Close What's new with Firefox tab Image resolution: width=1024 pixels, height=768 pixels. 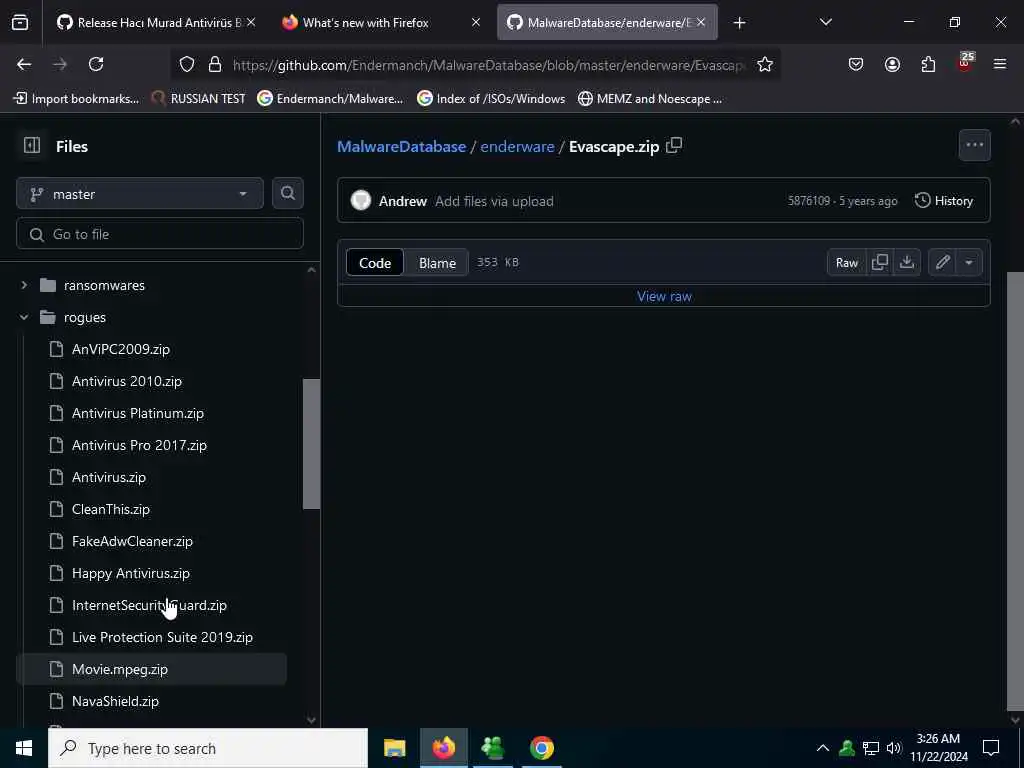(x=476, y=22)
